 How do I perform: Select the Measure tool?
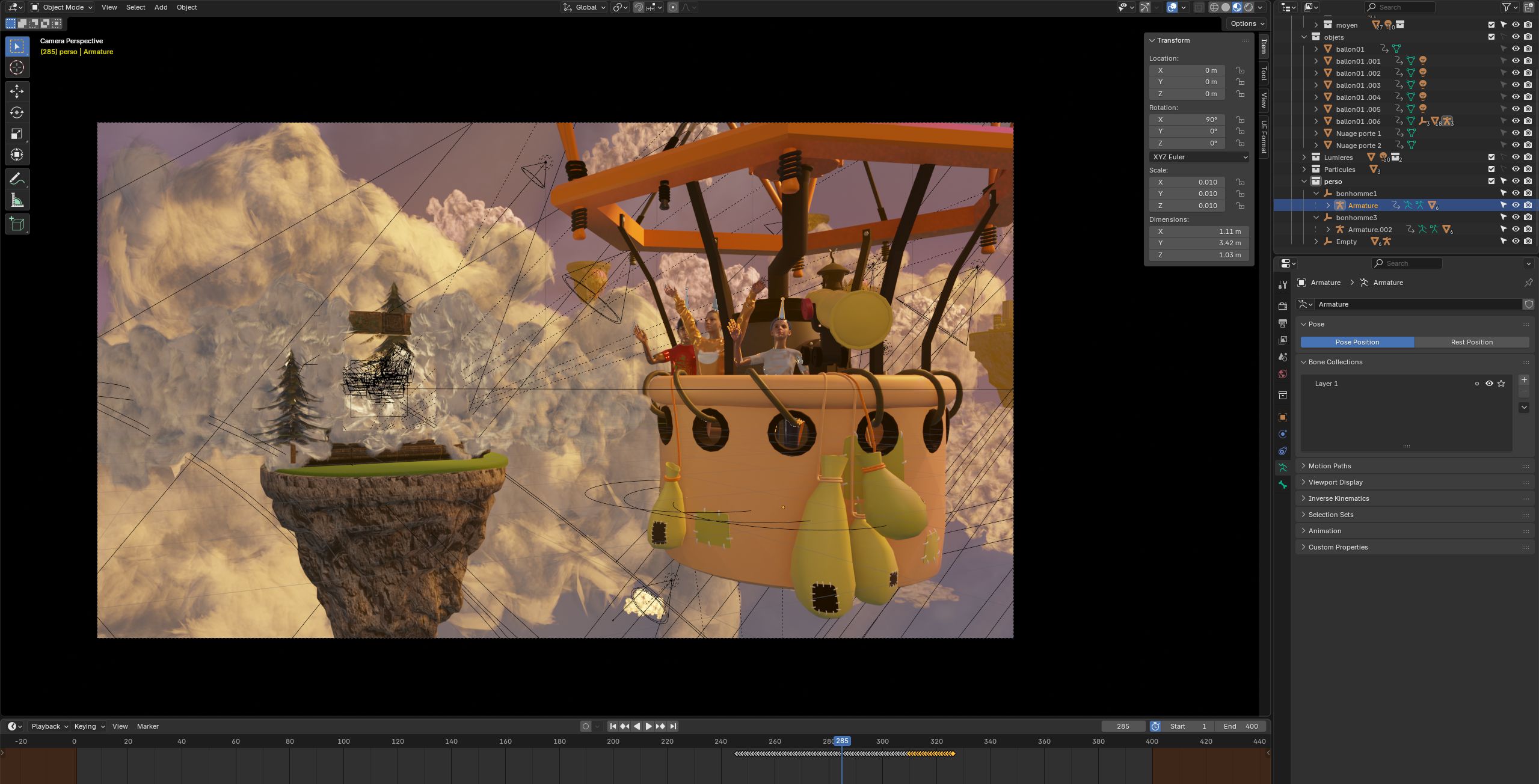click(x=17, y=201)
